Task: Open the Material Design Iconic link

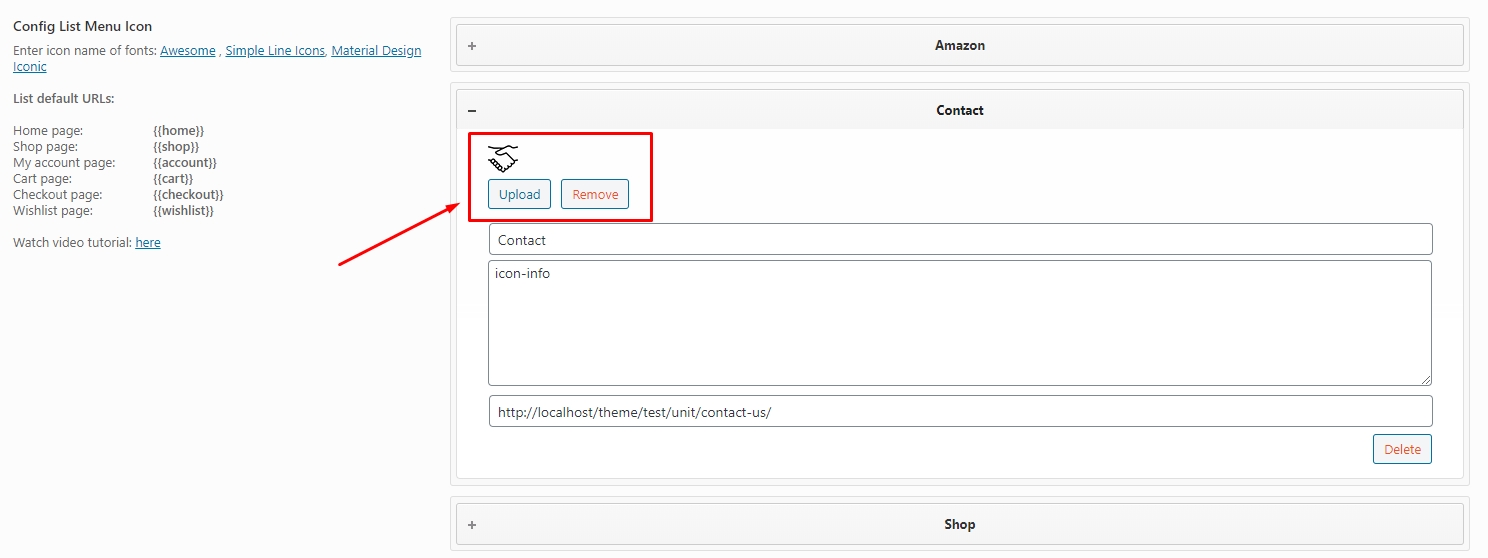Action: 376,51
